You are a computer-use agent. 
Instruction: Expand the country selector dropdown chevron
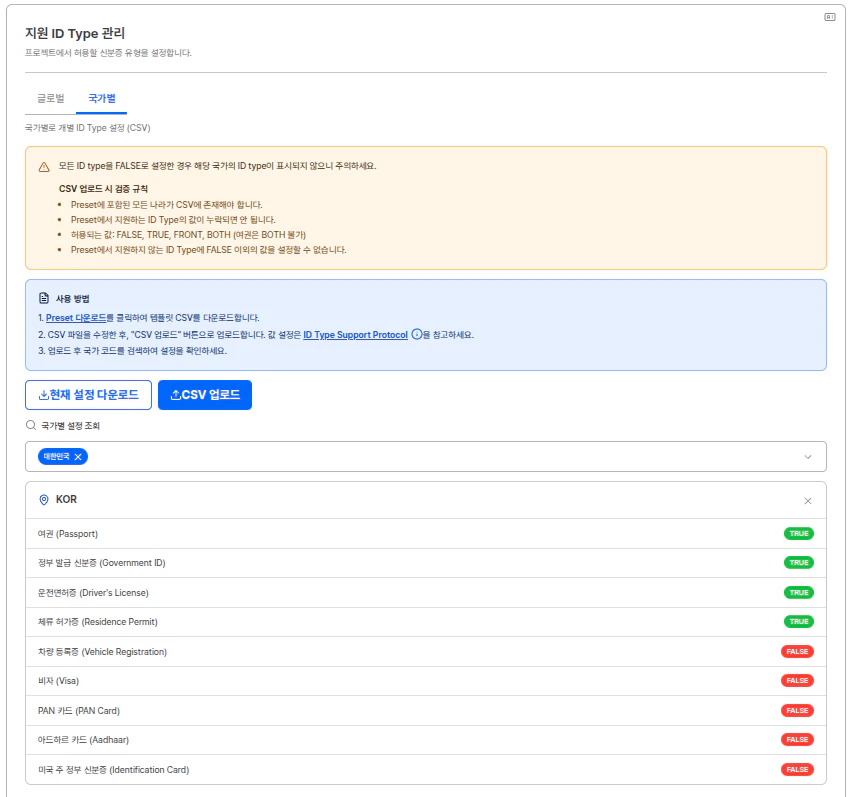[808, 457]
